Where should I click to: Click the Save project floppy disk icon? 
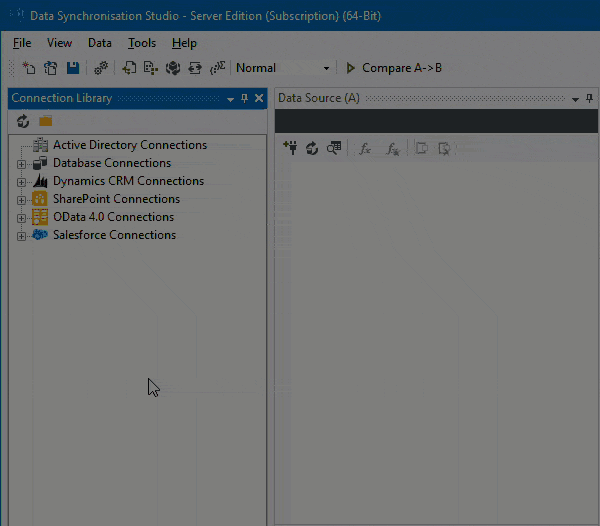pyautogui.click(x=72, y=68)
